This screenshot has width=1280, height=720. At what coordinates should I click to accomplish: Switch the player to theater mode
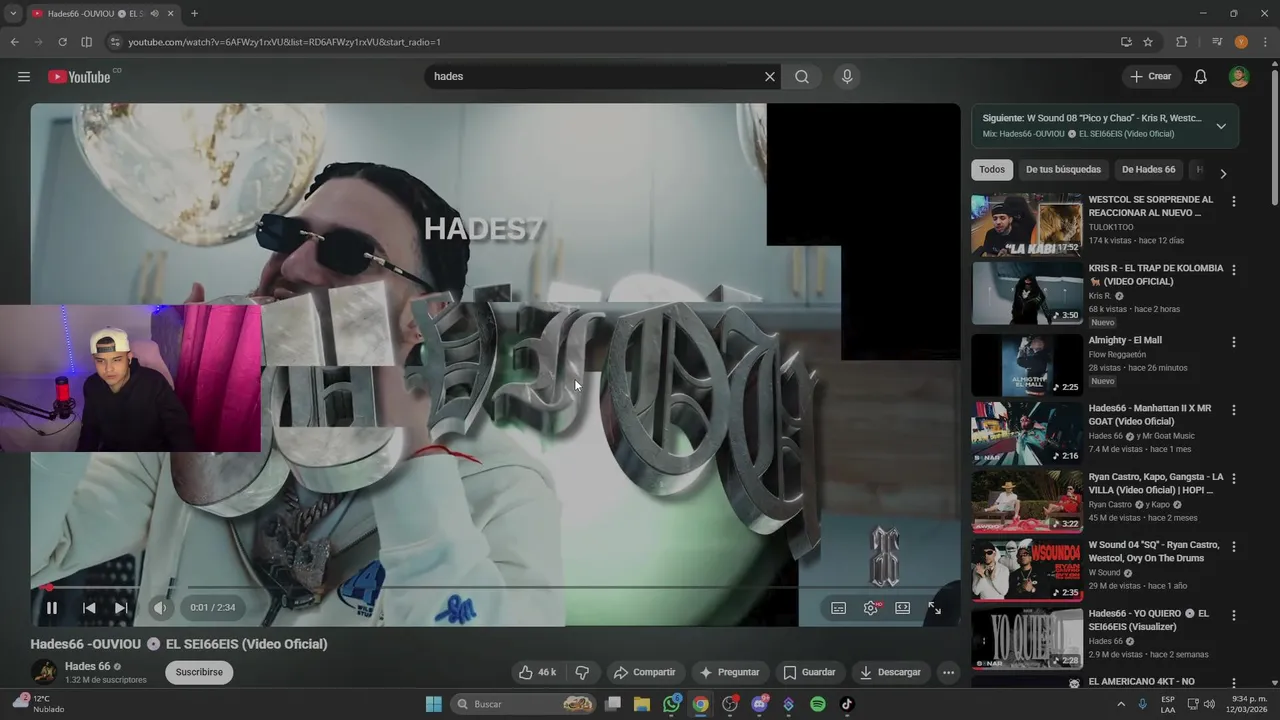(x=903, y=608)
